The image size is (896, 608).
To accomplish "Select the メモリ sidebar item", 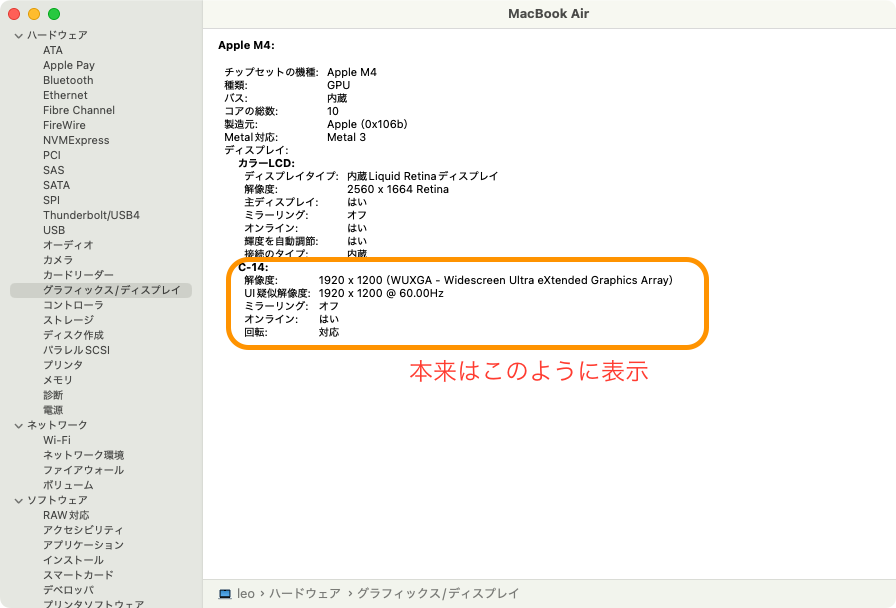I will pos(57,380).
